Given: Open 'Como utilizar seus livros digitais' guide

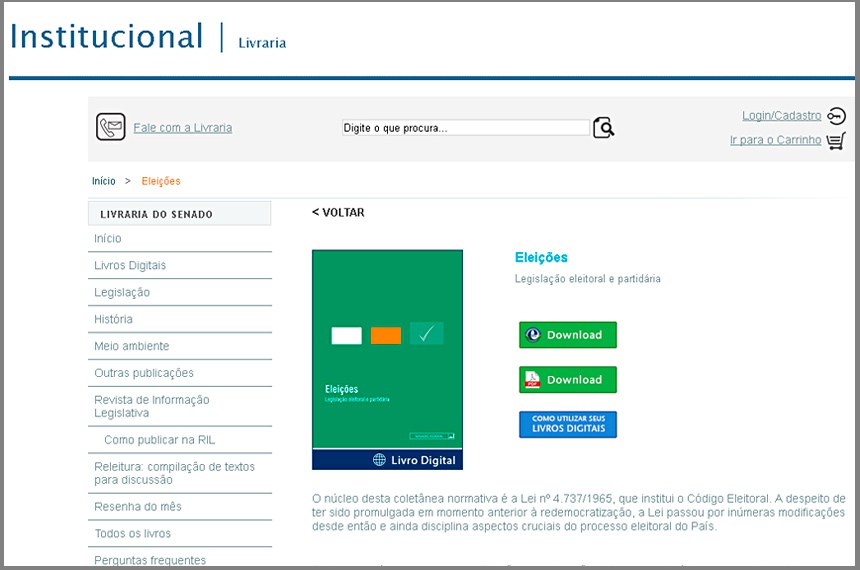Looking at the screenshot, I should (x=567, y=424).
